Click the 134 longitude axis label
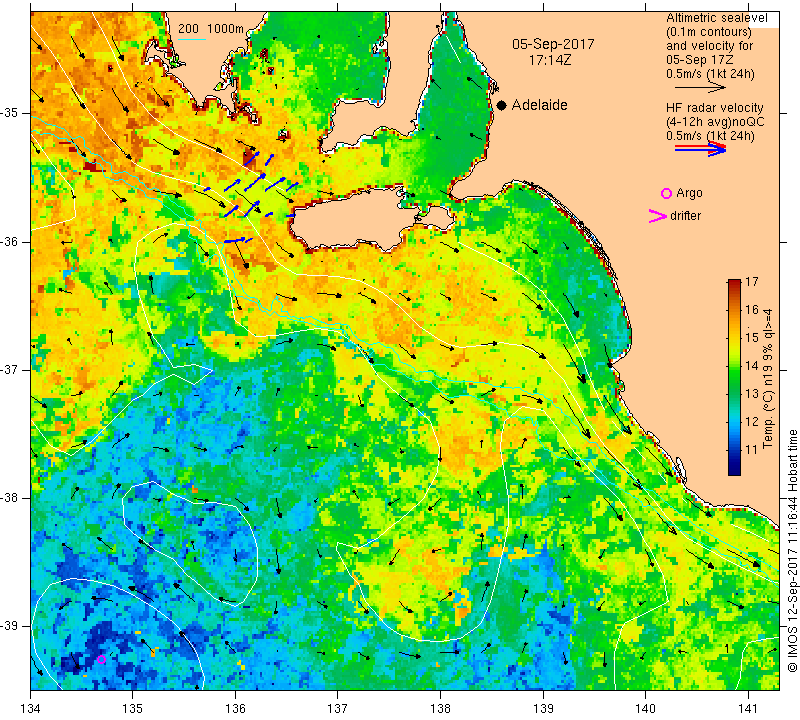Image resolution: width=800 pixels, height=720 pixels. (x=31, y=708)
